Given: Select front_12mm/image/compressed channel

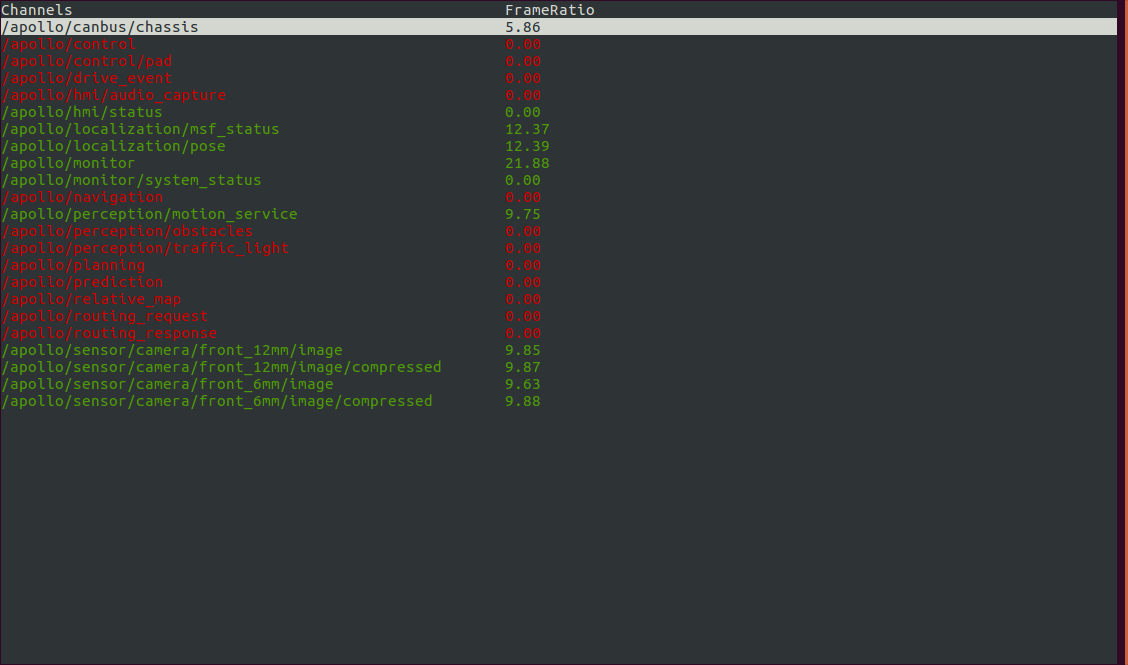Looking at the screenshot, I should pyautogui.click(x=222, y=368).
